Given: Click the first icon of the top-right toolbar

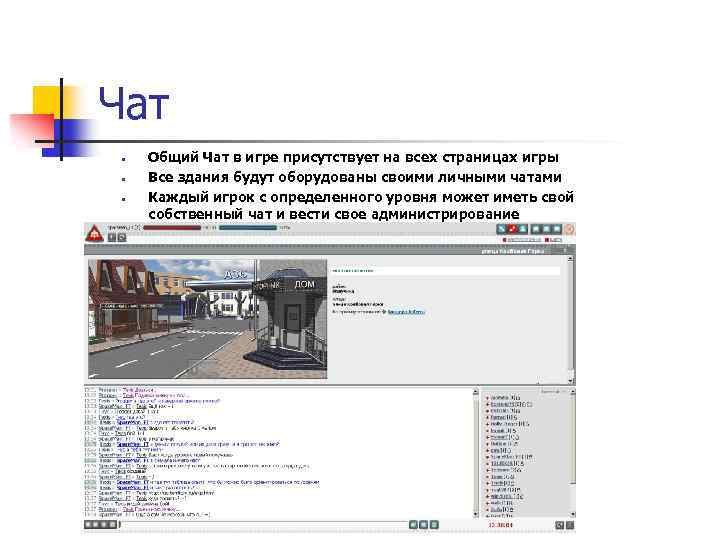Looking at the screenshot, I should (x=501, y=229).
